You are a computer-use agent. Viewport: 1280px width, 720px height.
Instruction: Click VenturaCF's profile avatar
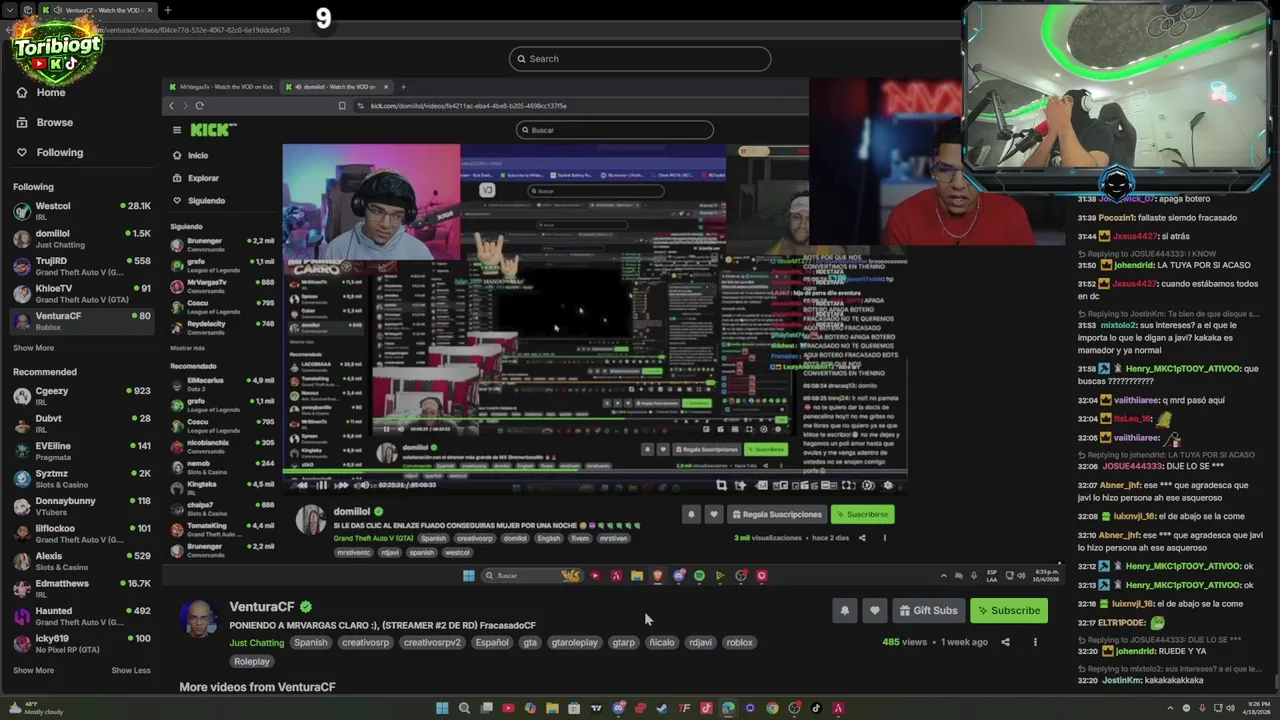tap(200, 618)
